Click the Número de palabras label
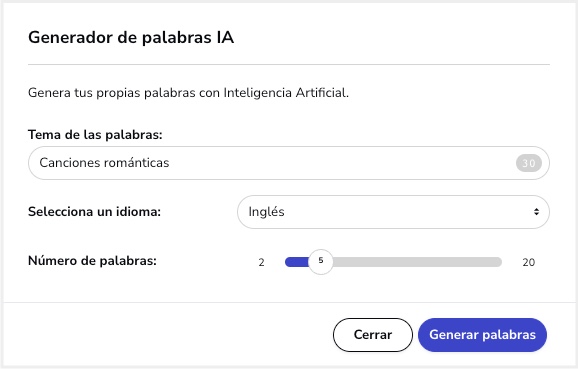578x369 pixels. pyautogui.click(x=92, y=261)
